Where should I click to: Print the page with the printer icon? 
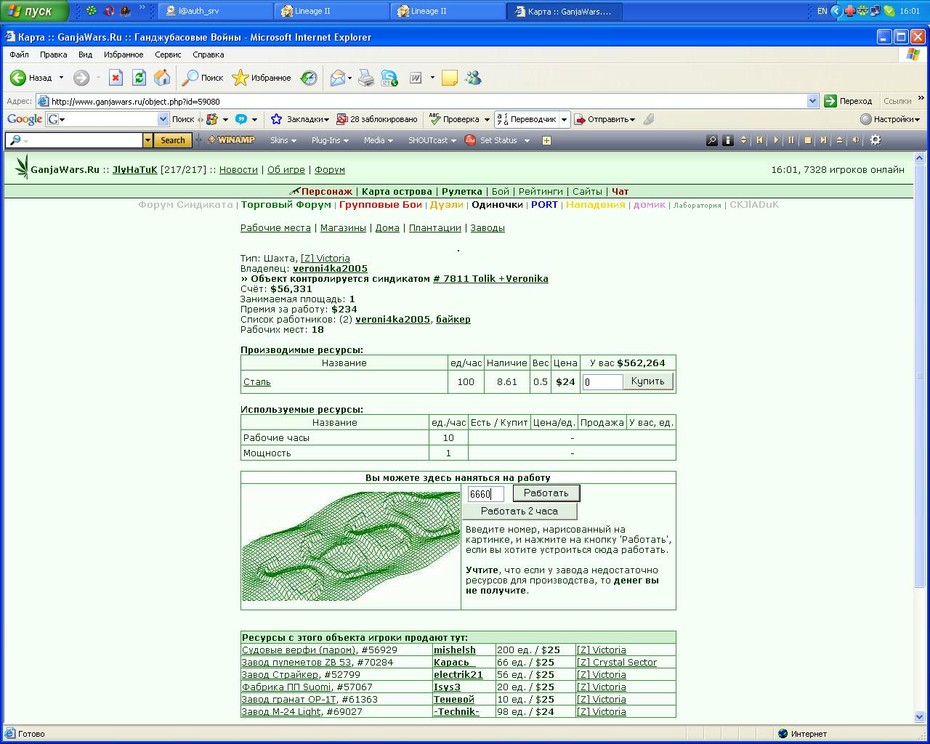(366, 78)
